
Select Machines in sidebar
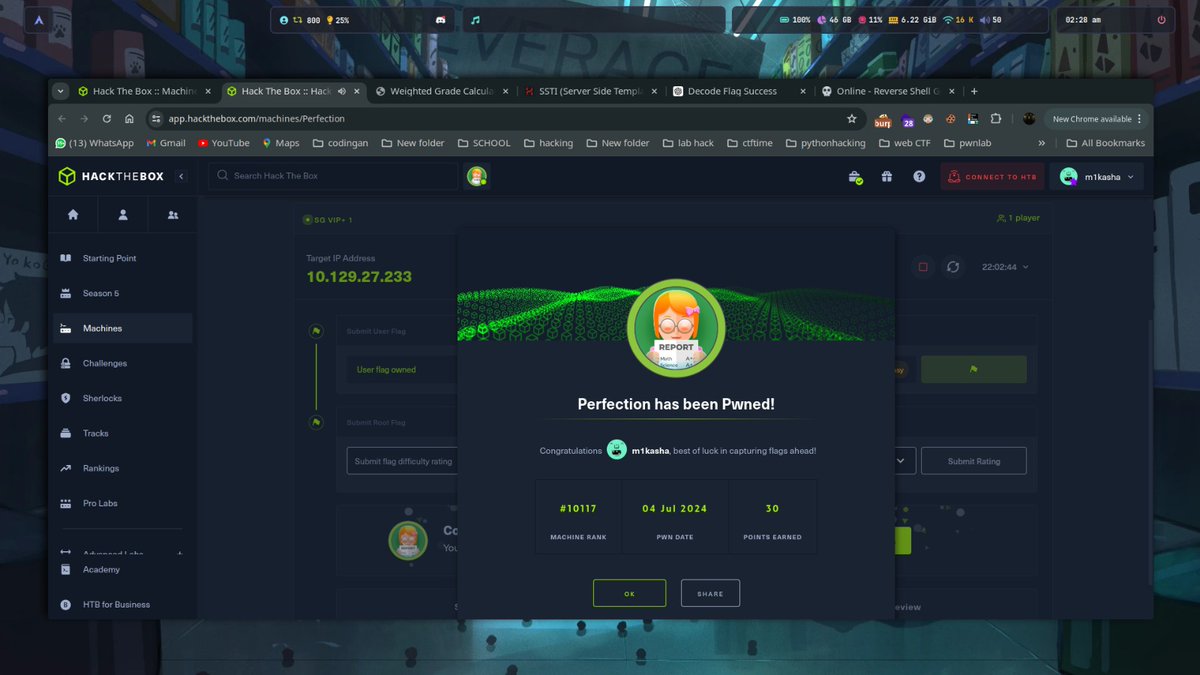coord(122,328)
